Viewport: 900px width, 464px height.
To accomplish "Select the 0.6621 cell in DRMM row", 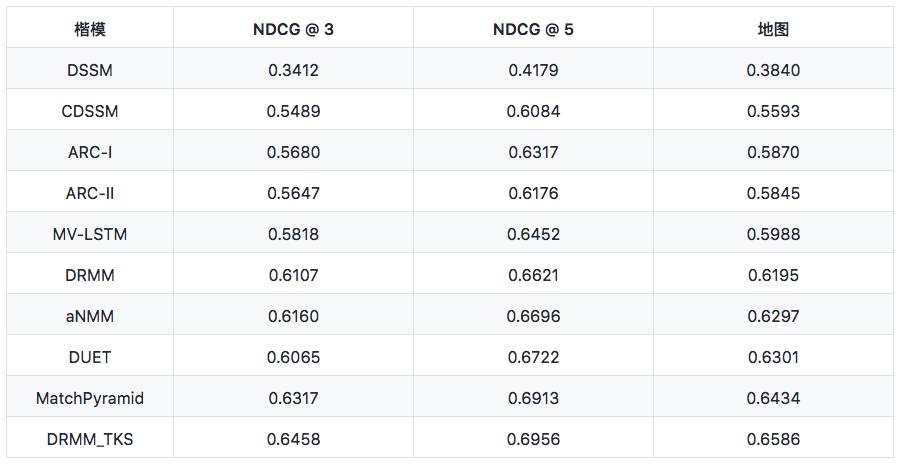I will [533, 275].
